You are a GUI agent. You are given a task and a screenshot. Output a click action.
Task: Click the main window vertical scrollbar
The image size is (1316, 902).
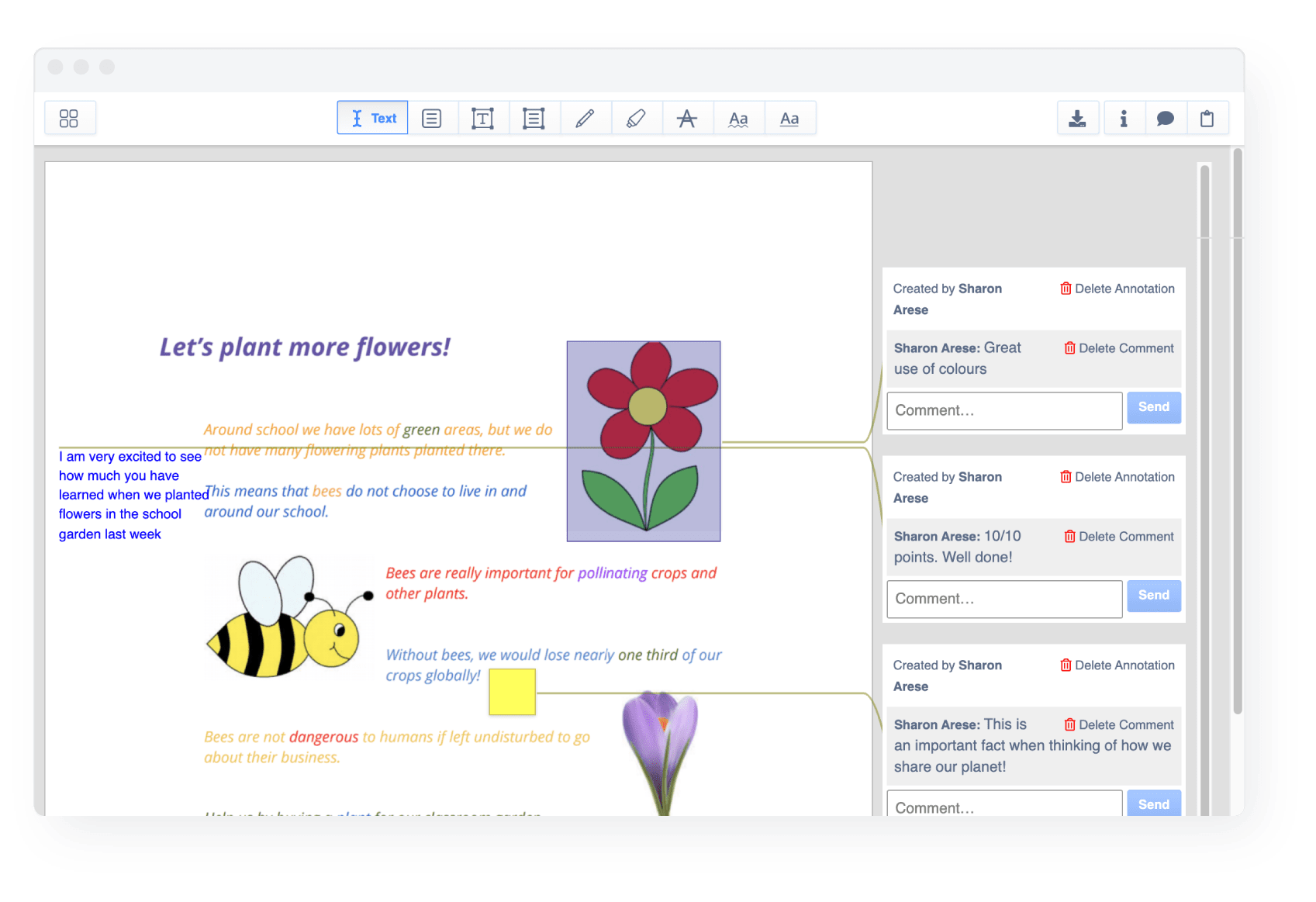[x=1238, y=430]
